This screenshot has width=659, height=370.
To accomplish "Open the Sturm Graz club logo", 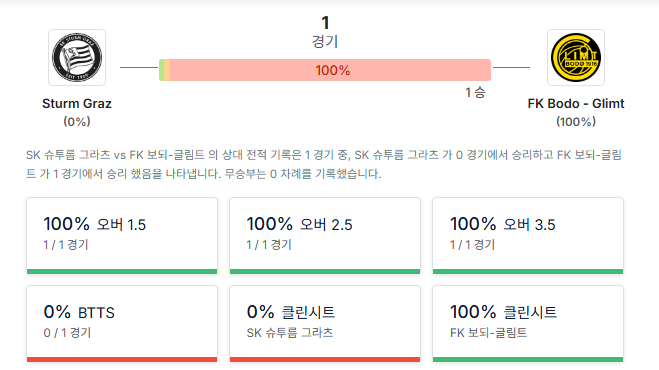I will pos(77,58).
